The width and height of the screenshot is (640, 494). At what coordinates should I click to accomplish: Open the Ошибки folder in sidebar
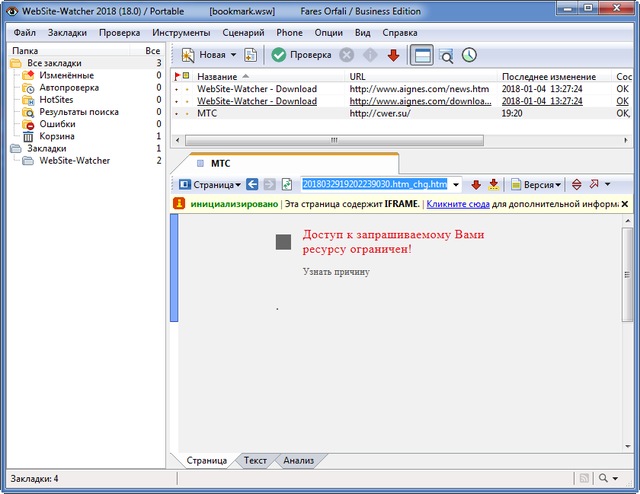click(x=57, y=124)
